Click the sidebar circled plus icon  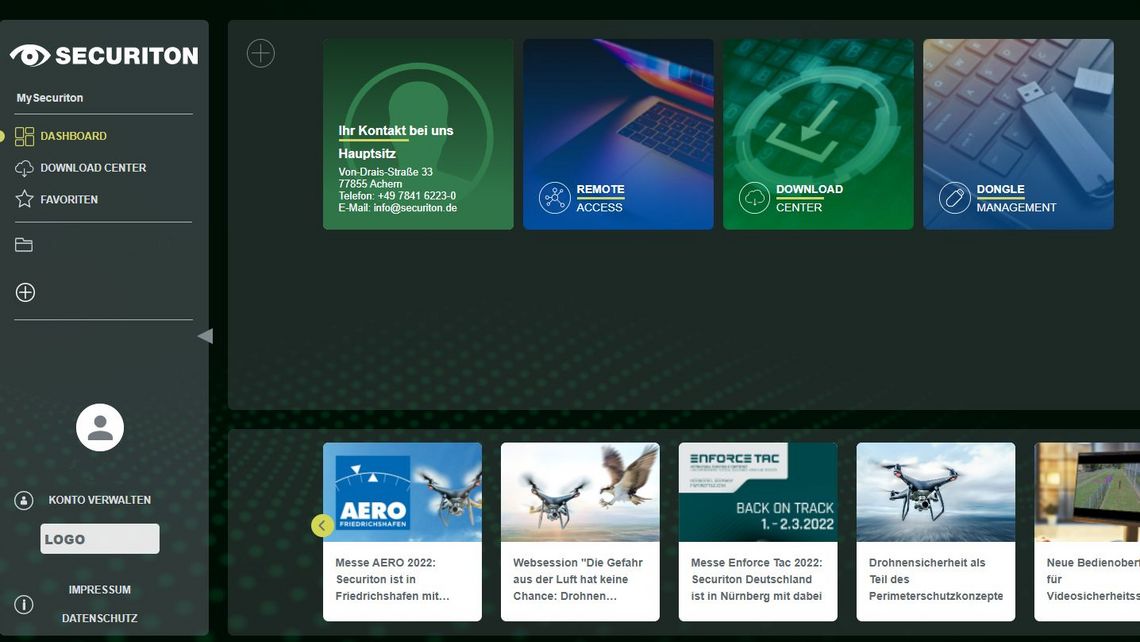(x=25, y=292)
